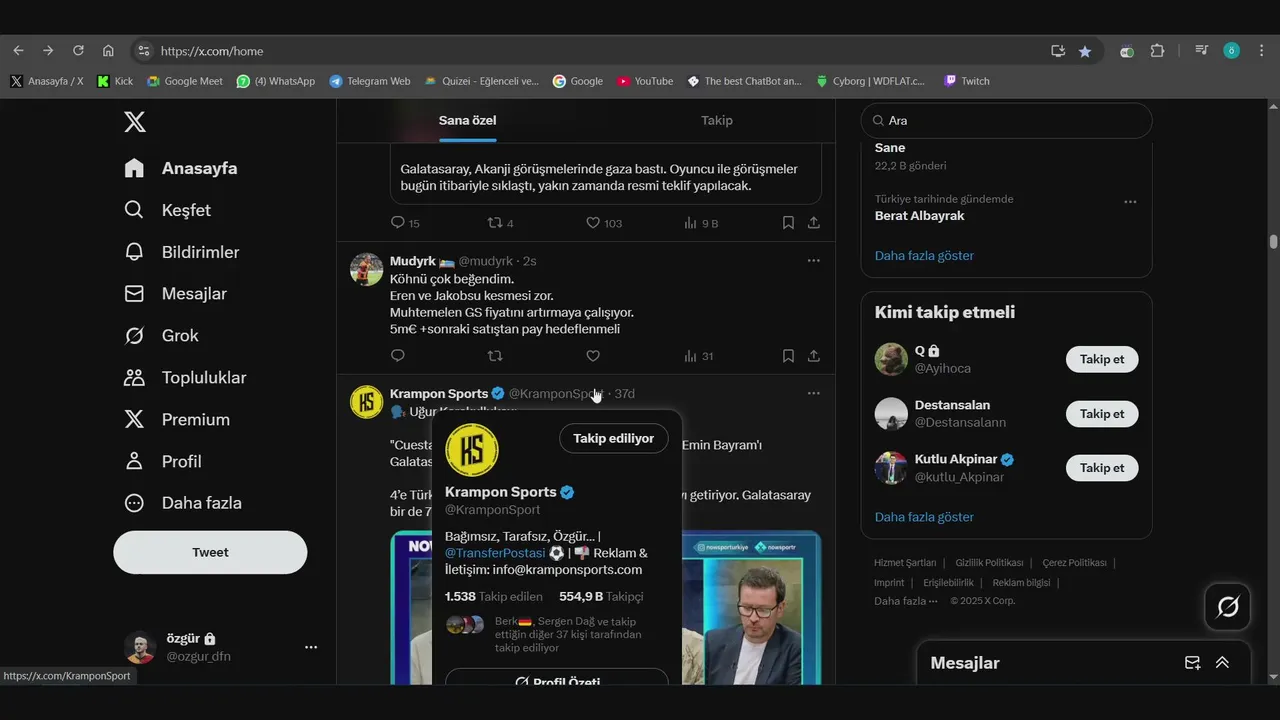Open Grok from the sidebar
This screenshot has height=720, width=1280.
click(x=161, y=336)
